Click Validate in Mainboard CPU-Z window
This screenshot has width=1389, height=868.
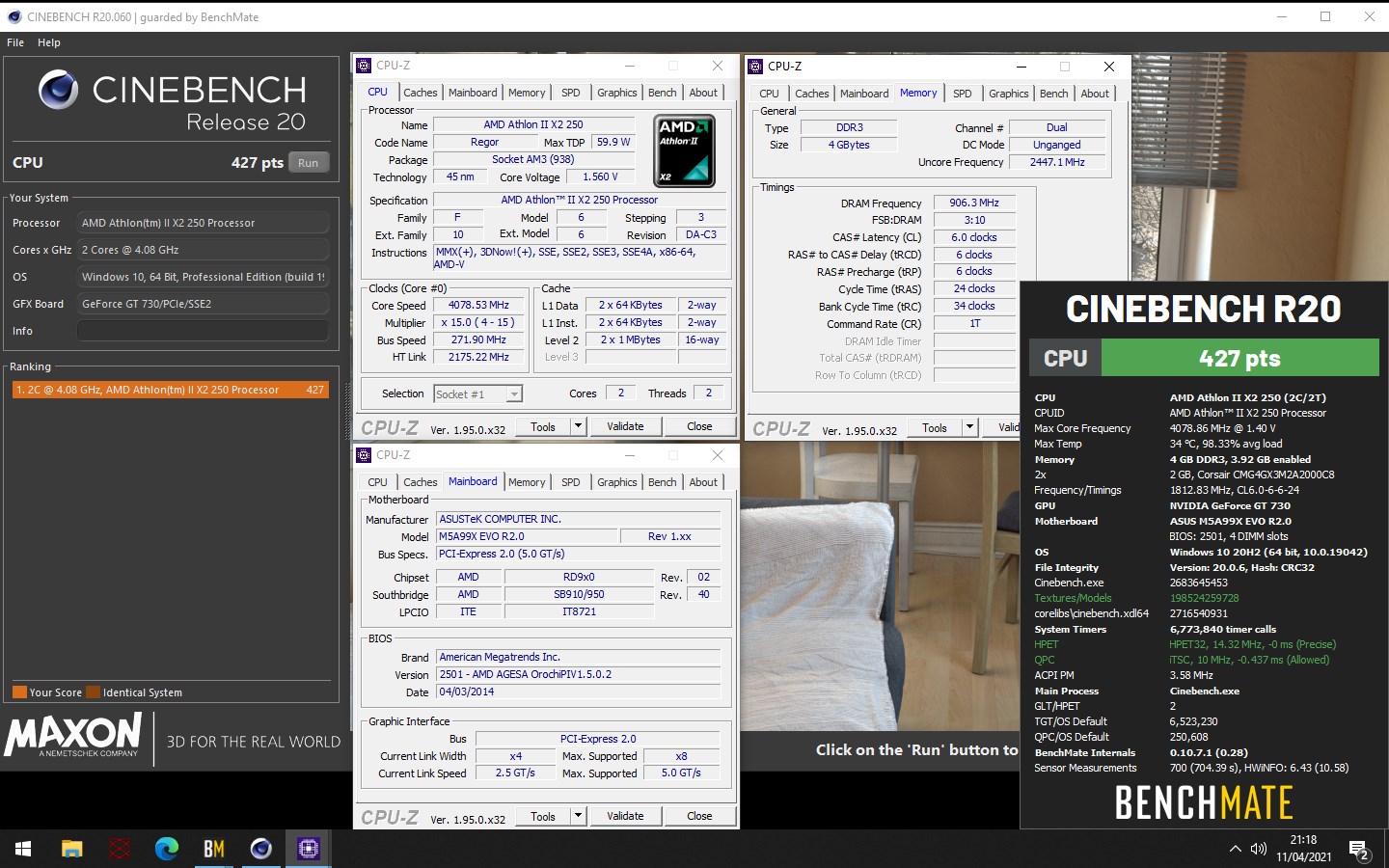pyautogui.click(x=625, y=816)
